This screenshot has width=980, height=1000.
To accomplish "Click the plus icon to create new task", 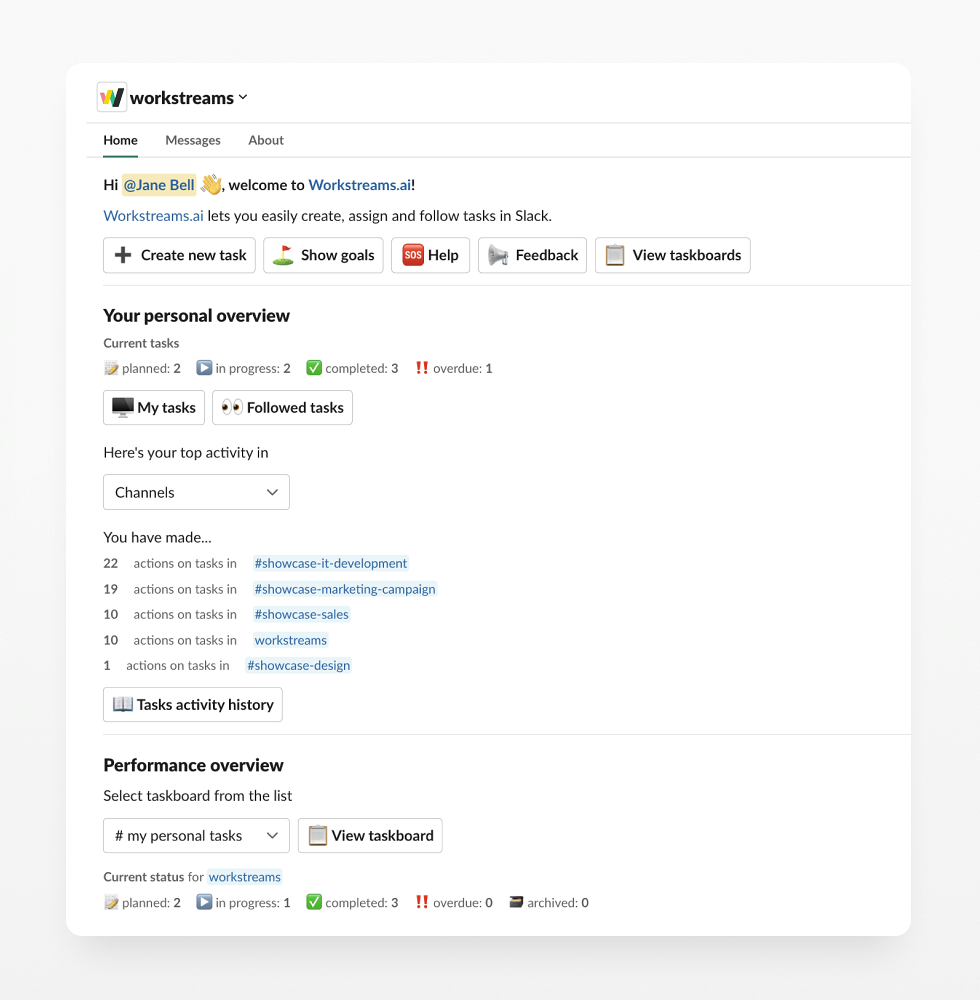I will click(123, 255).
